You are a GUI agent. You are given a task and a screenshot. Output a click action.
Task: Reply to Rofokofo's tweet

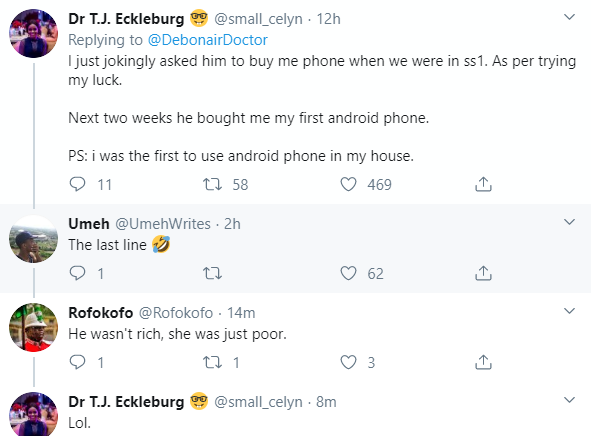78,362
